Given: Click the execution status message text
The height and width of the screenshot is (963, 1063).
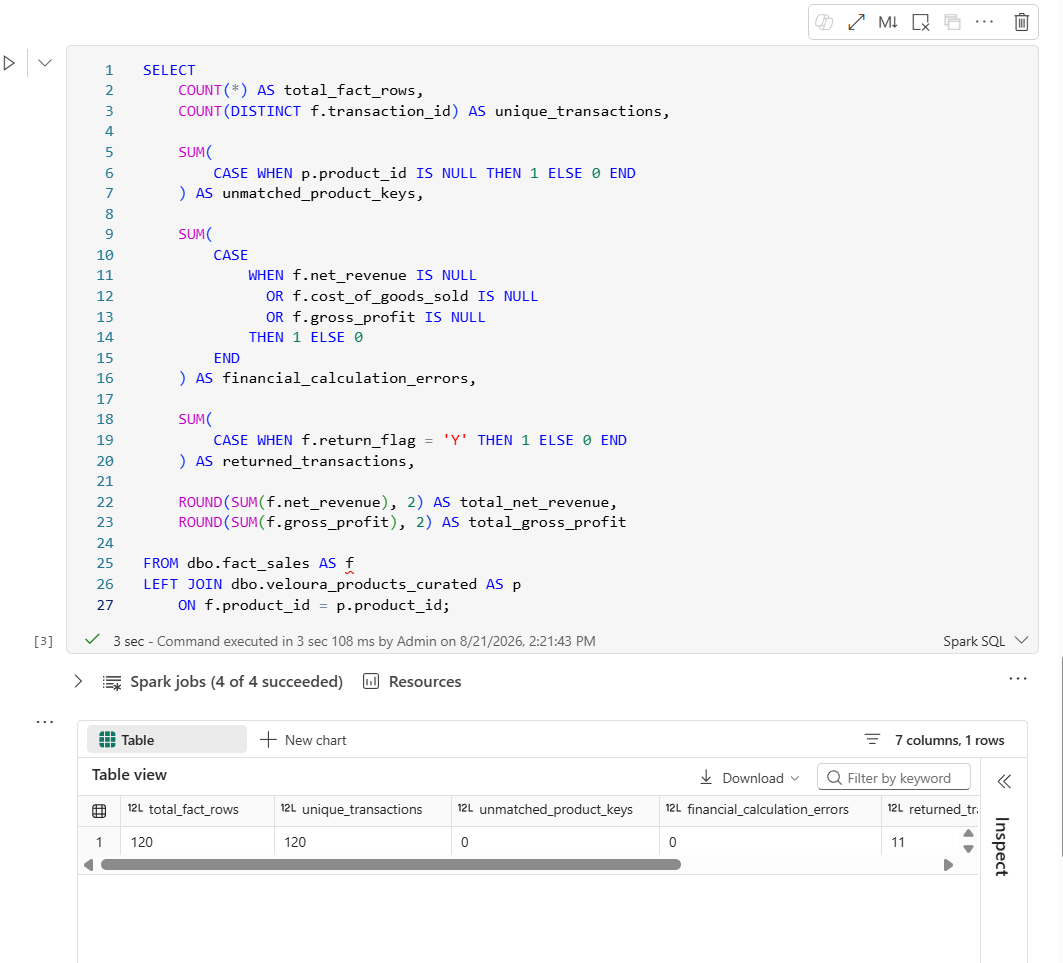Looking at the screenshot, I should [x=355, y=641].
